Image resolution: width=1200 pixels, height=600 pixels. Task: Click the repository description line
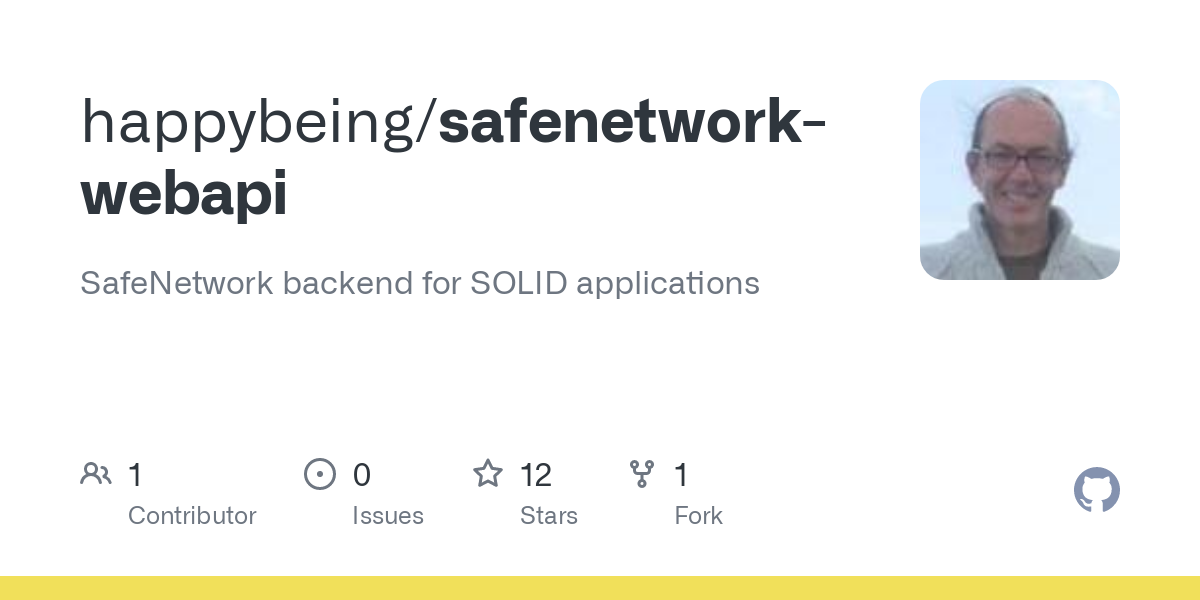point(420,284)
